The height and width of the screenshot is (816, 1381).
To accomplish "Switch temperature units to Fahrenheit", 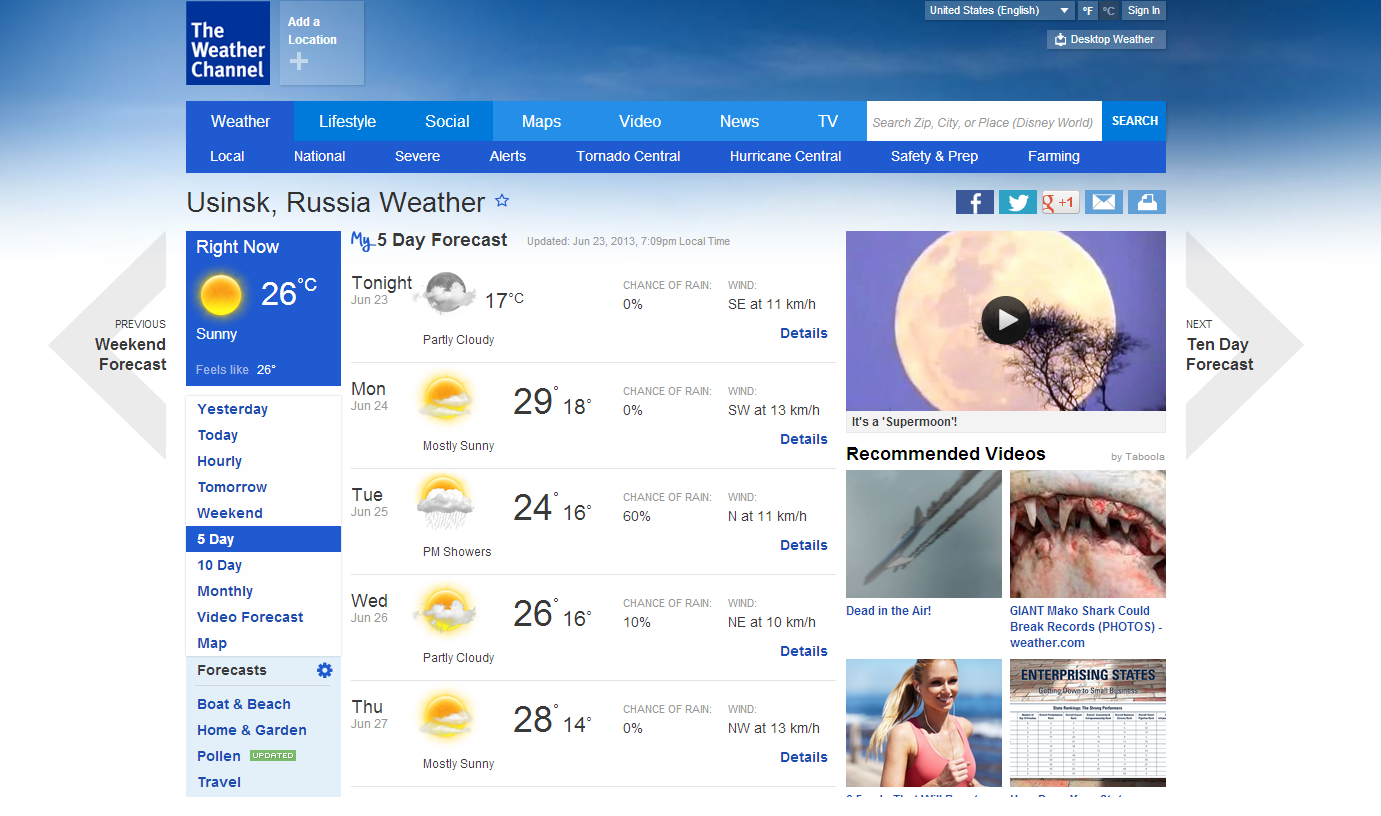I will tap(1088, 11).
